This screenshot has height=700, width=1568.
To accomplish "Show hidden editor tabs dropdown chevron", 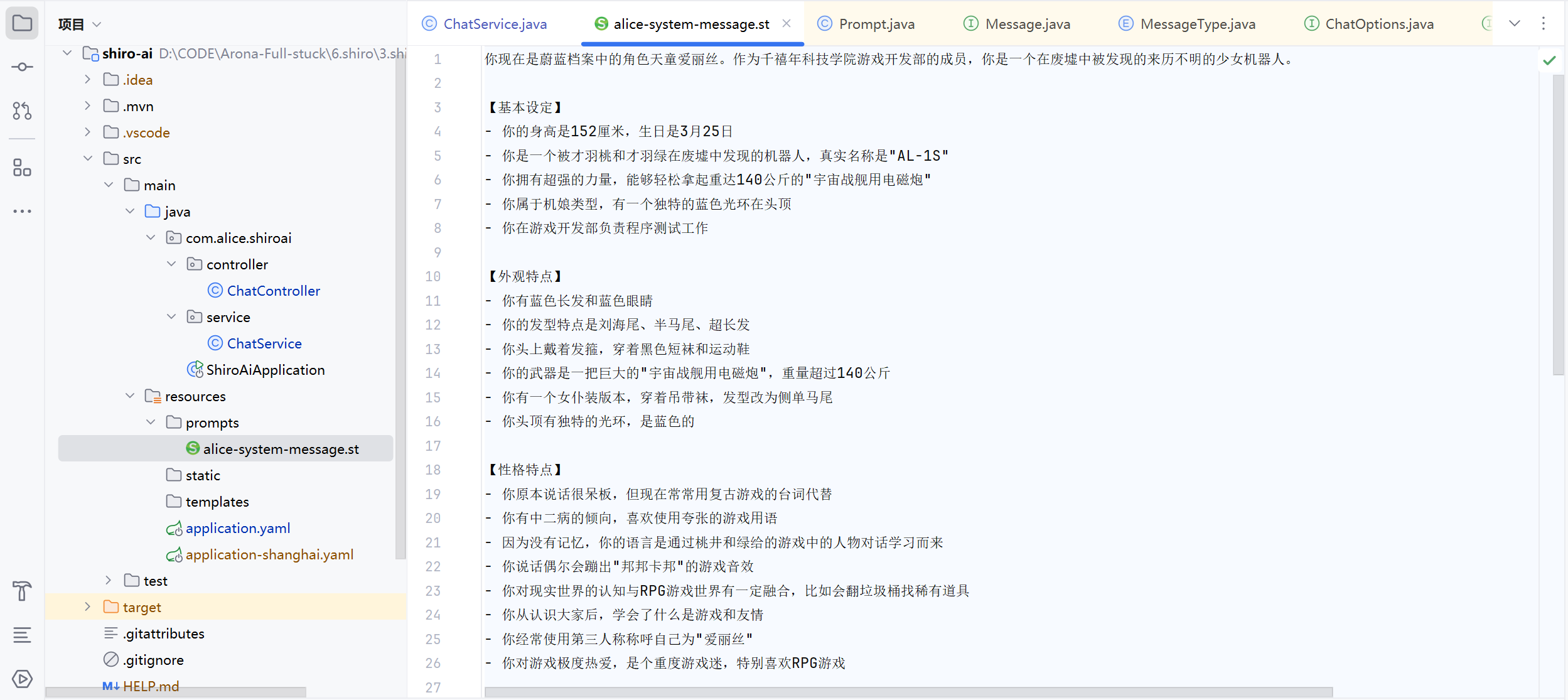I will [x=1515, y=24].
